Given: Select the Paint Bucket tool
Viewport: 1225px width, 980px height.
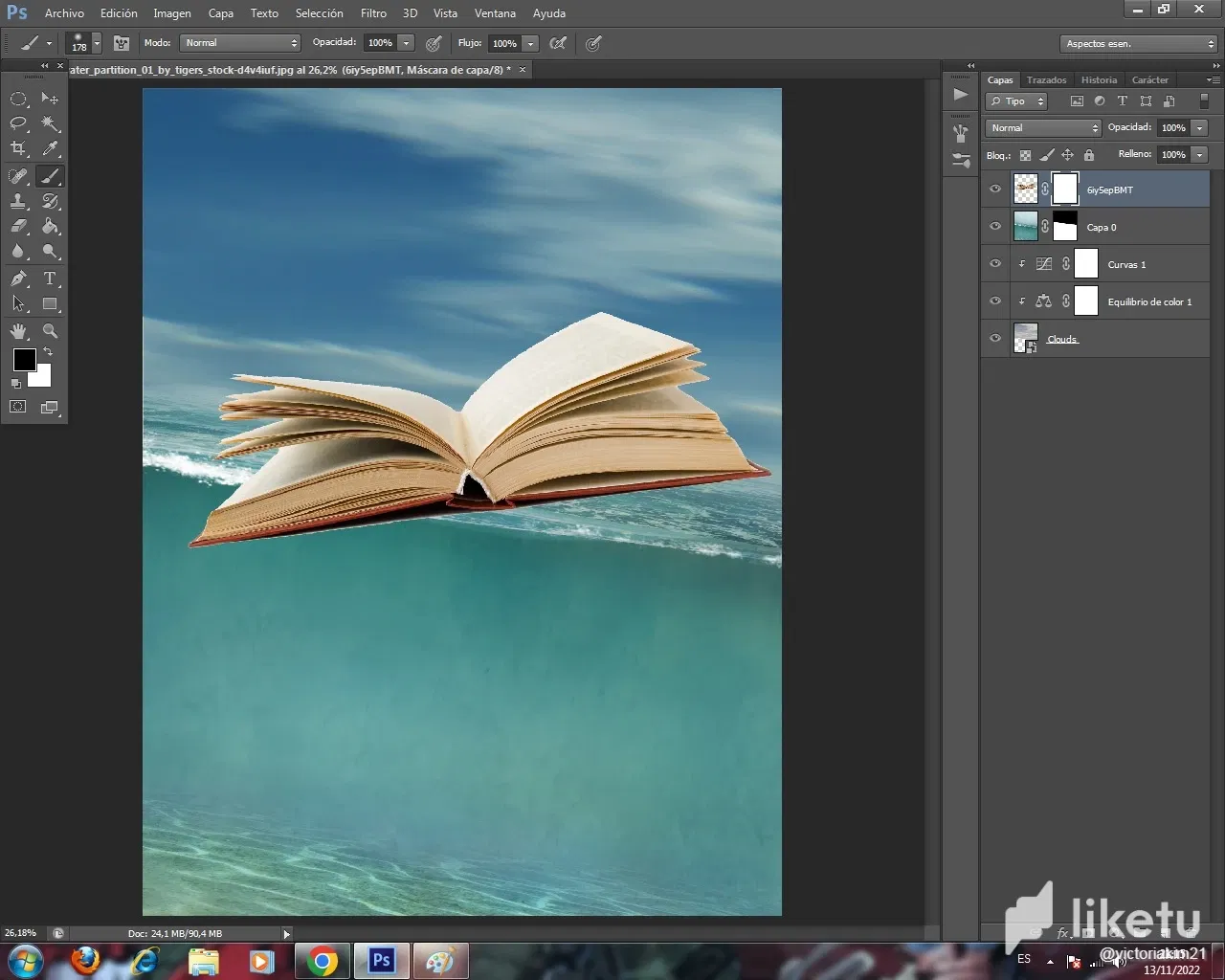Looking at the screenshot, I should (x=50, y=227).
